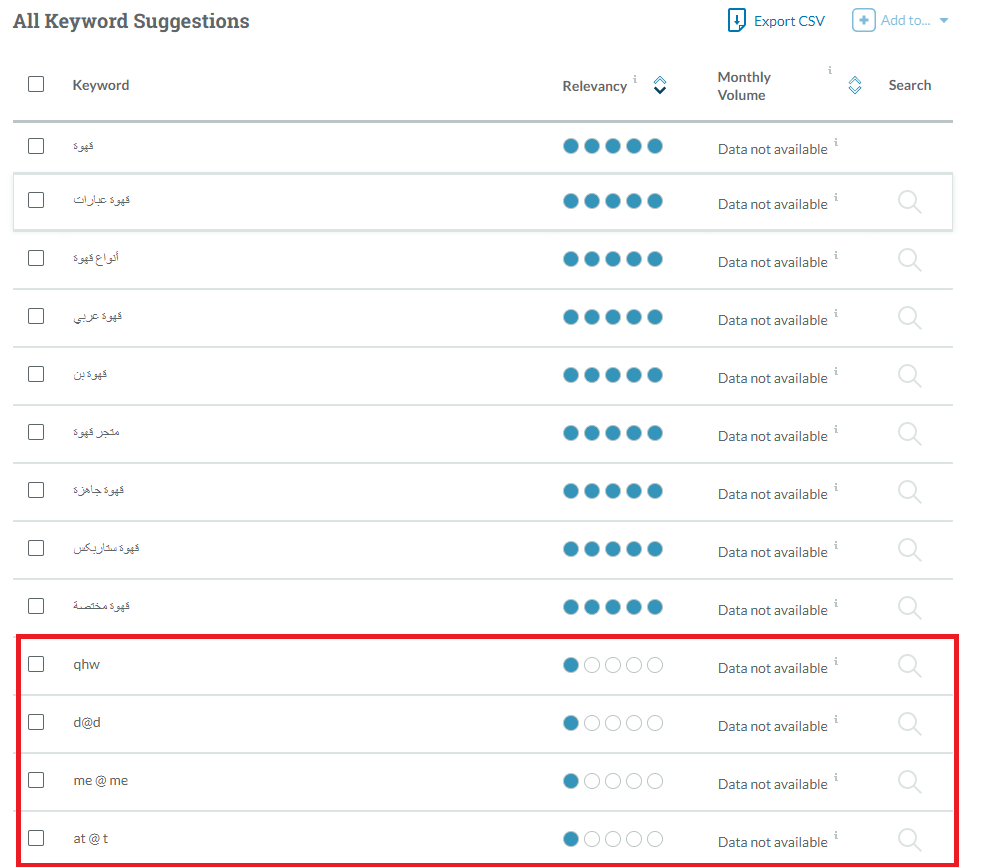
Task: Sort by Relevancy using the sort arrows
Action: pyautogui.click(x=659, y=86)
